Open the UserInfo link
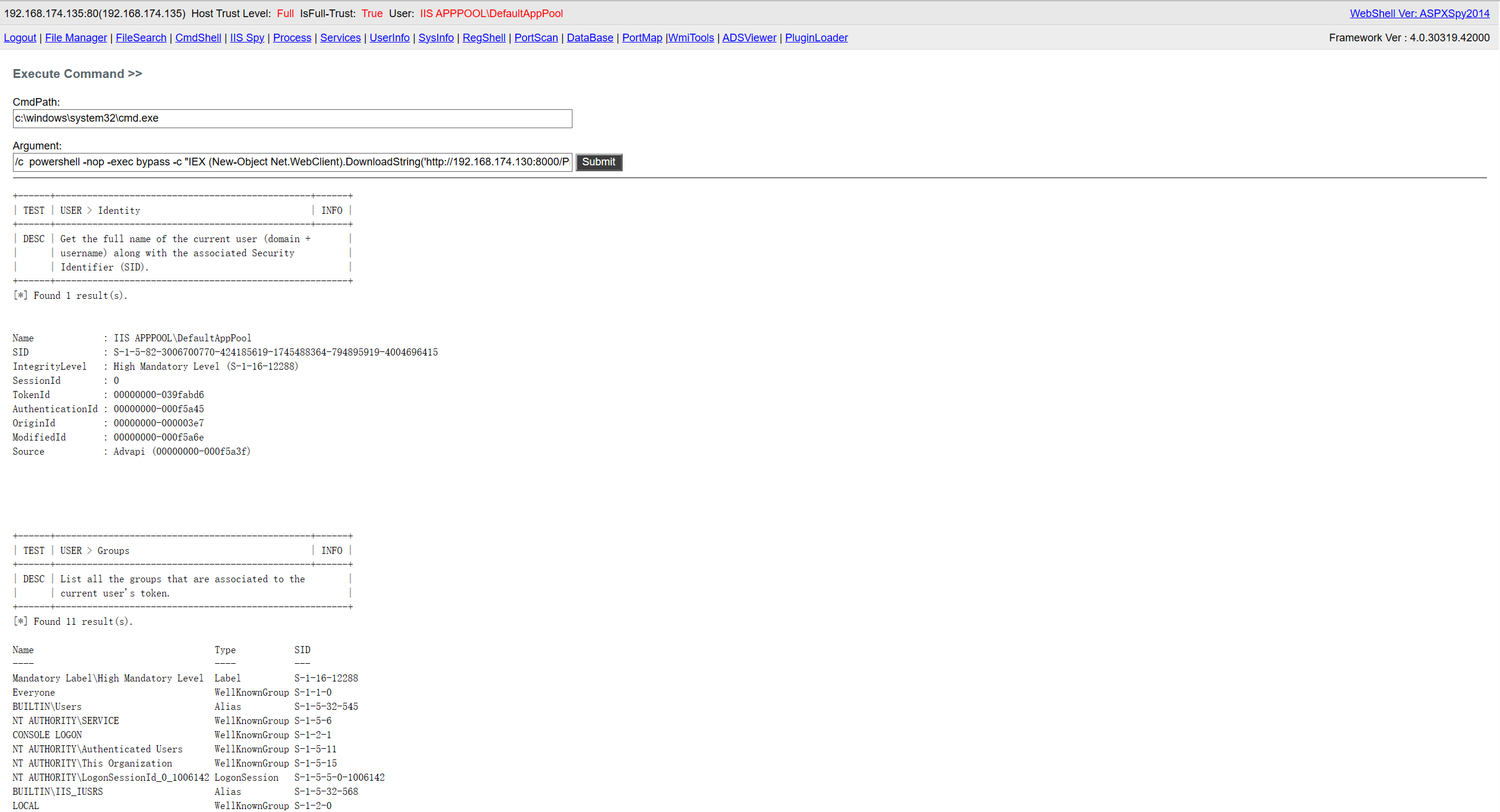Image resolution: width=1500 pixels, height=812 pixels. pos(389,38)
